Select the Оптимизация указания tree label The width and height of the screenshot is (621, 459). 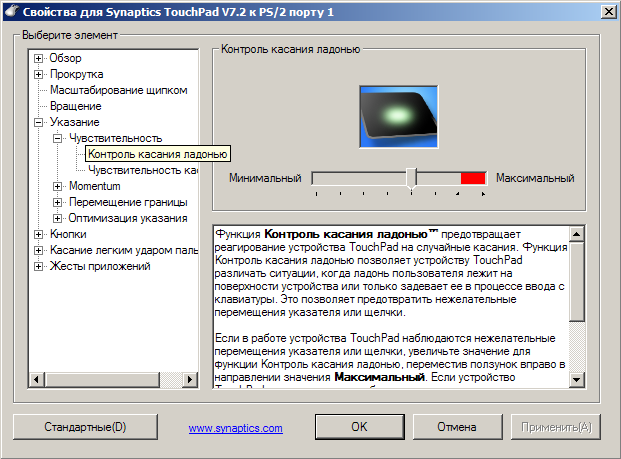128,218
